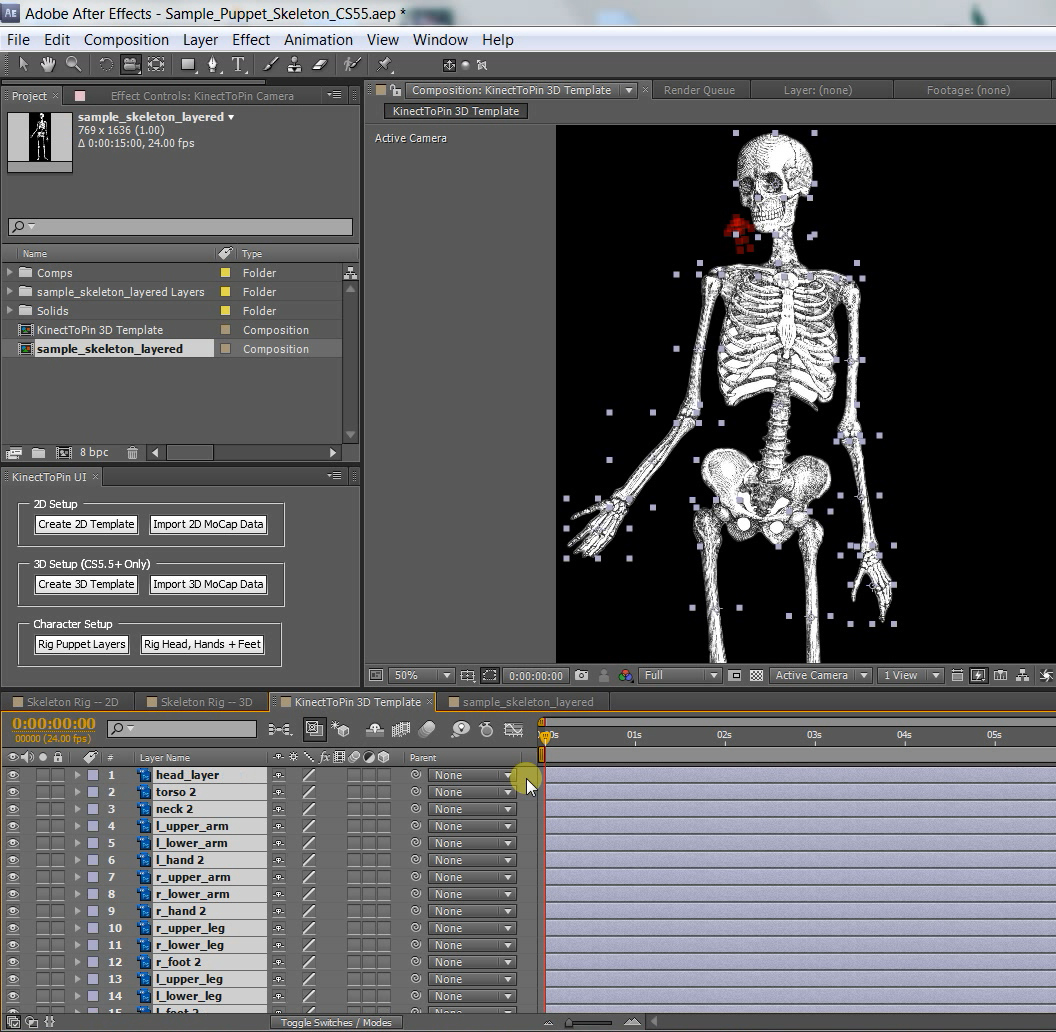Select the Eraser tool
Viewport: 1056px width, 1032px height.
coord(320,65)
